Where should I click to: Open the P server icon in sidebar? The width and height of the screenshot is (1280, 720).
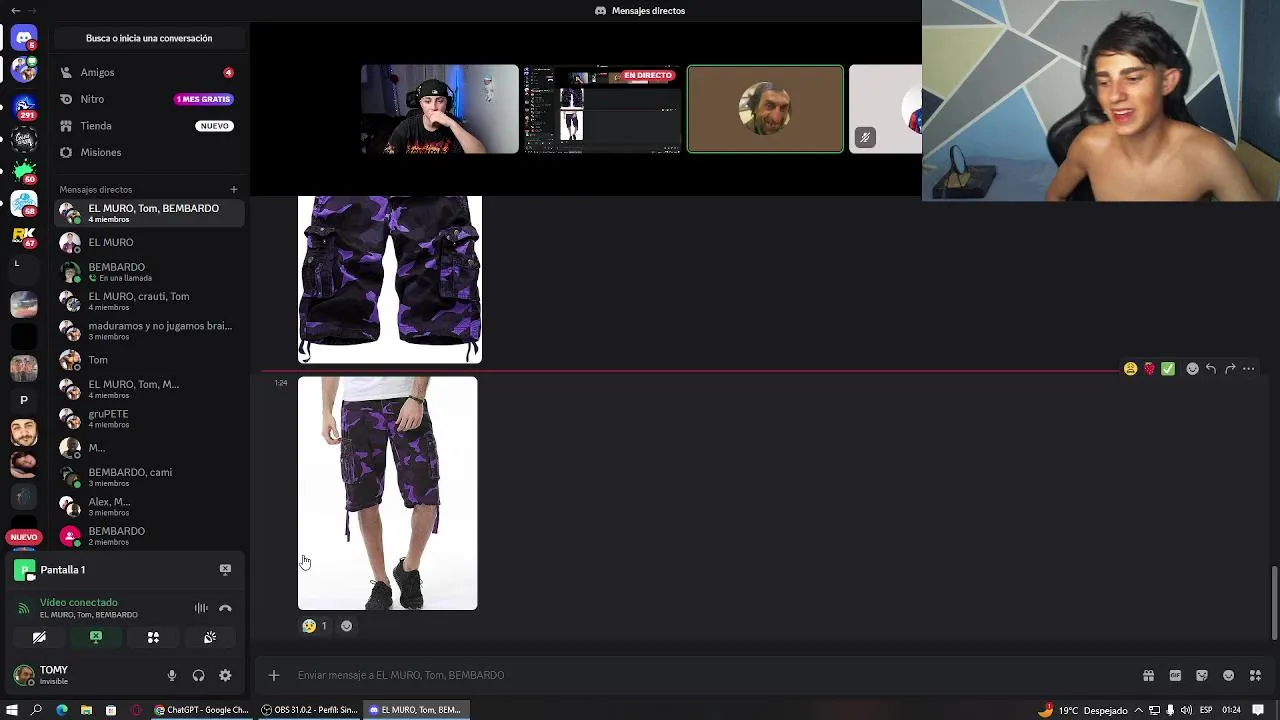23,400
